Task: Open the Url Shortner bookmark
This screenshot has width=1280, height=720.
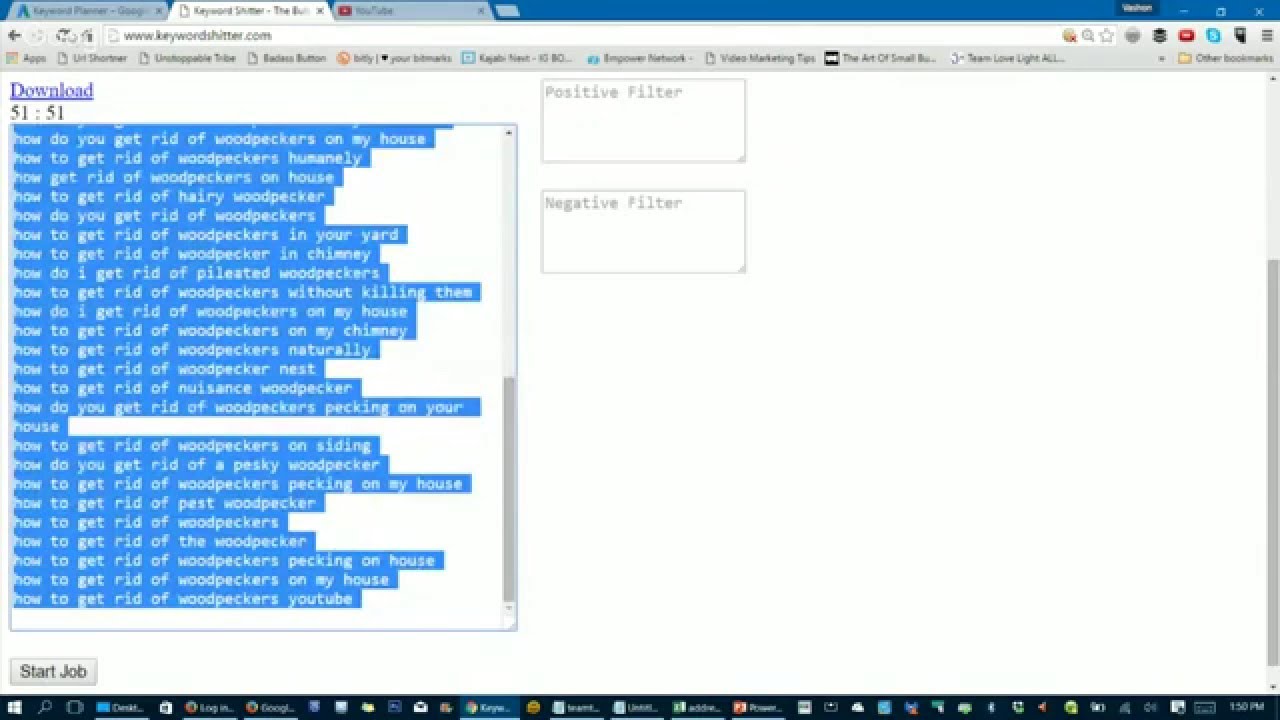Action: click(x=92, y=58)
